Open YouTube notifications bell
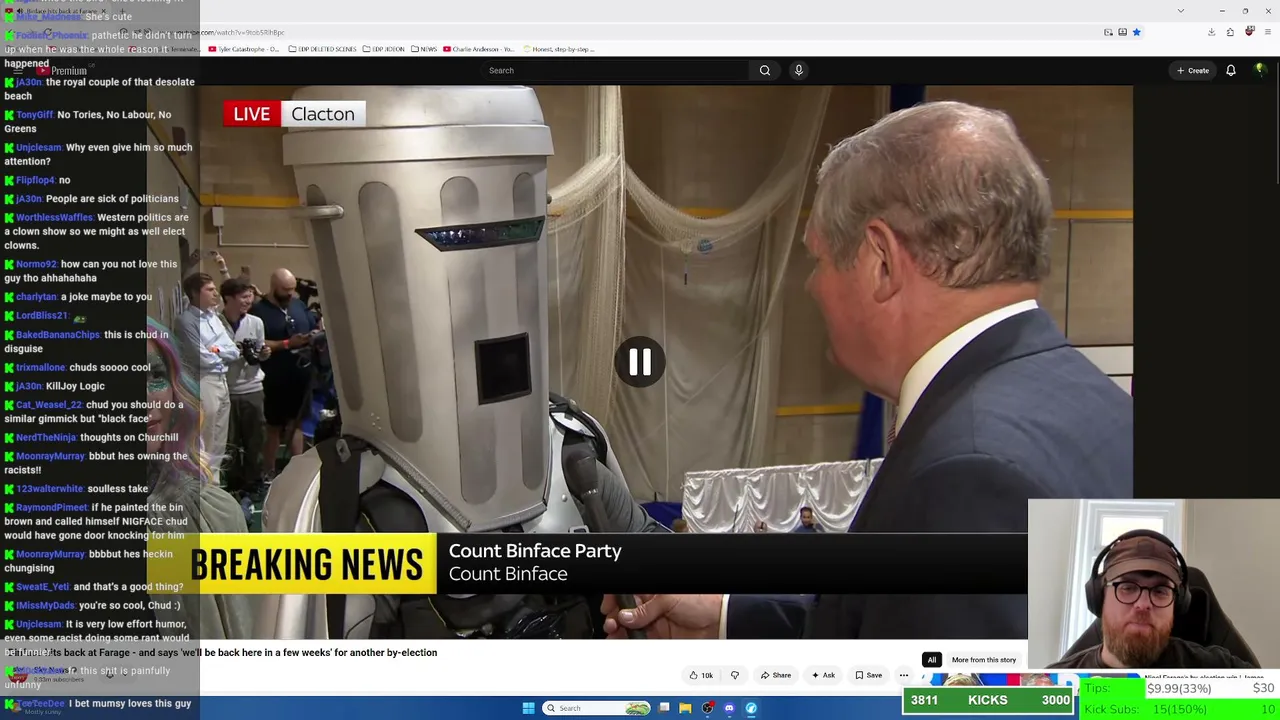This screenshot has height=720, width=1280. pos(1231,70)
